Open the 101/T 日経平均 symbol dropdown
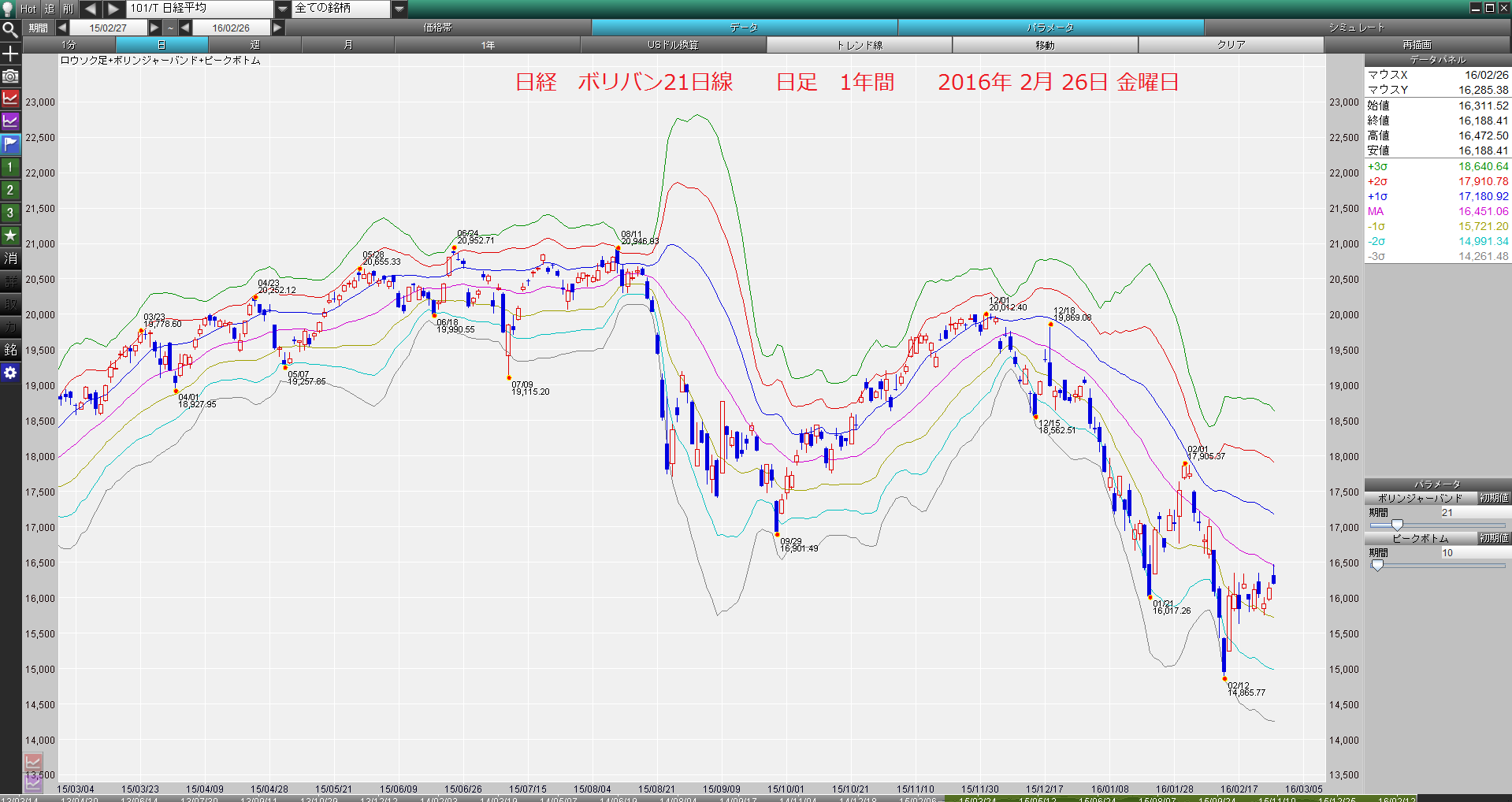Screen dimensions: 1512x802 click(283, 9)
